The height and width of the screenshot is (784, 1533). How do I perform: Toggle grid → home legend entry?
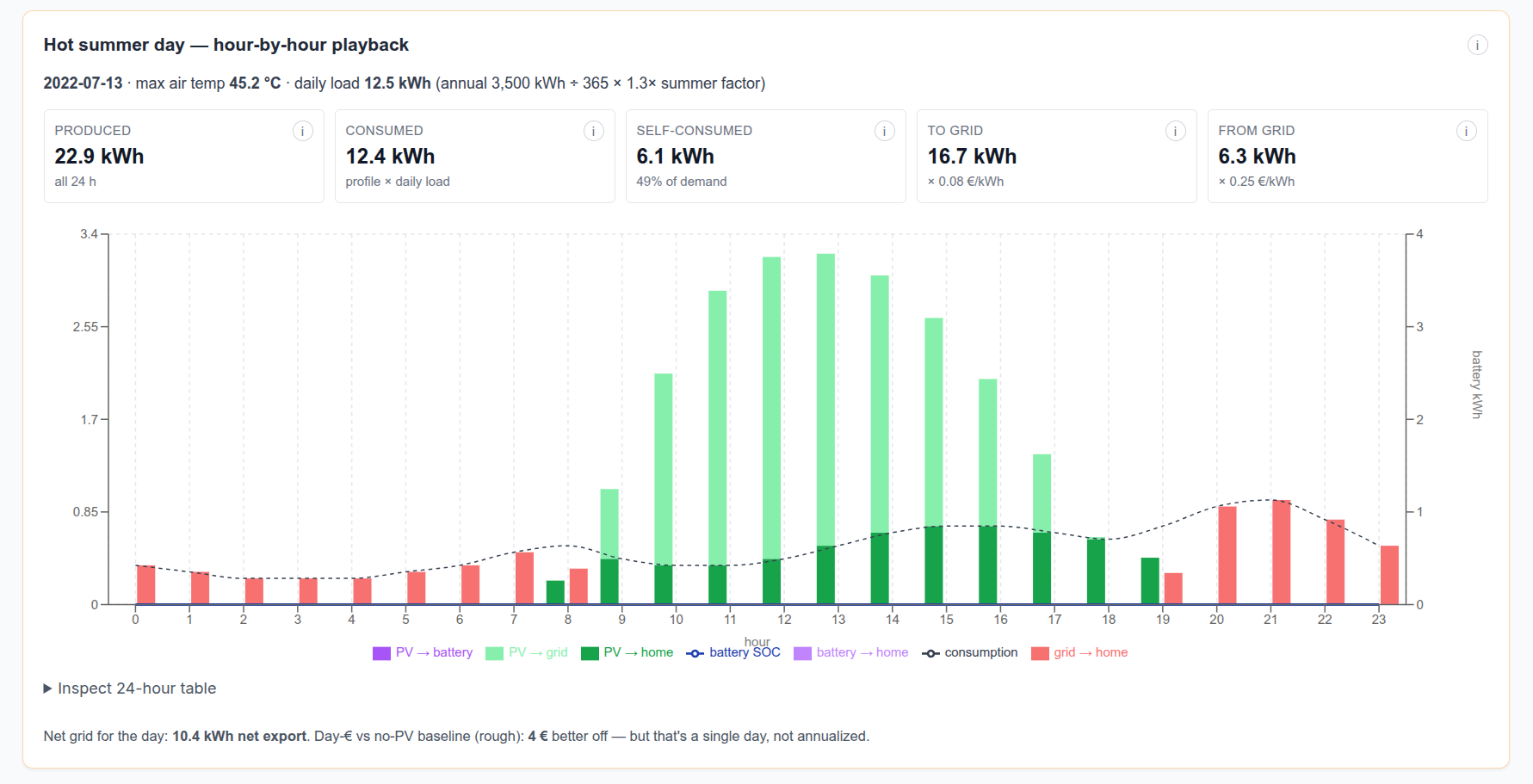(1079, 653)
